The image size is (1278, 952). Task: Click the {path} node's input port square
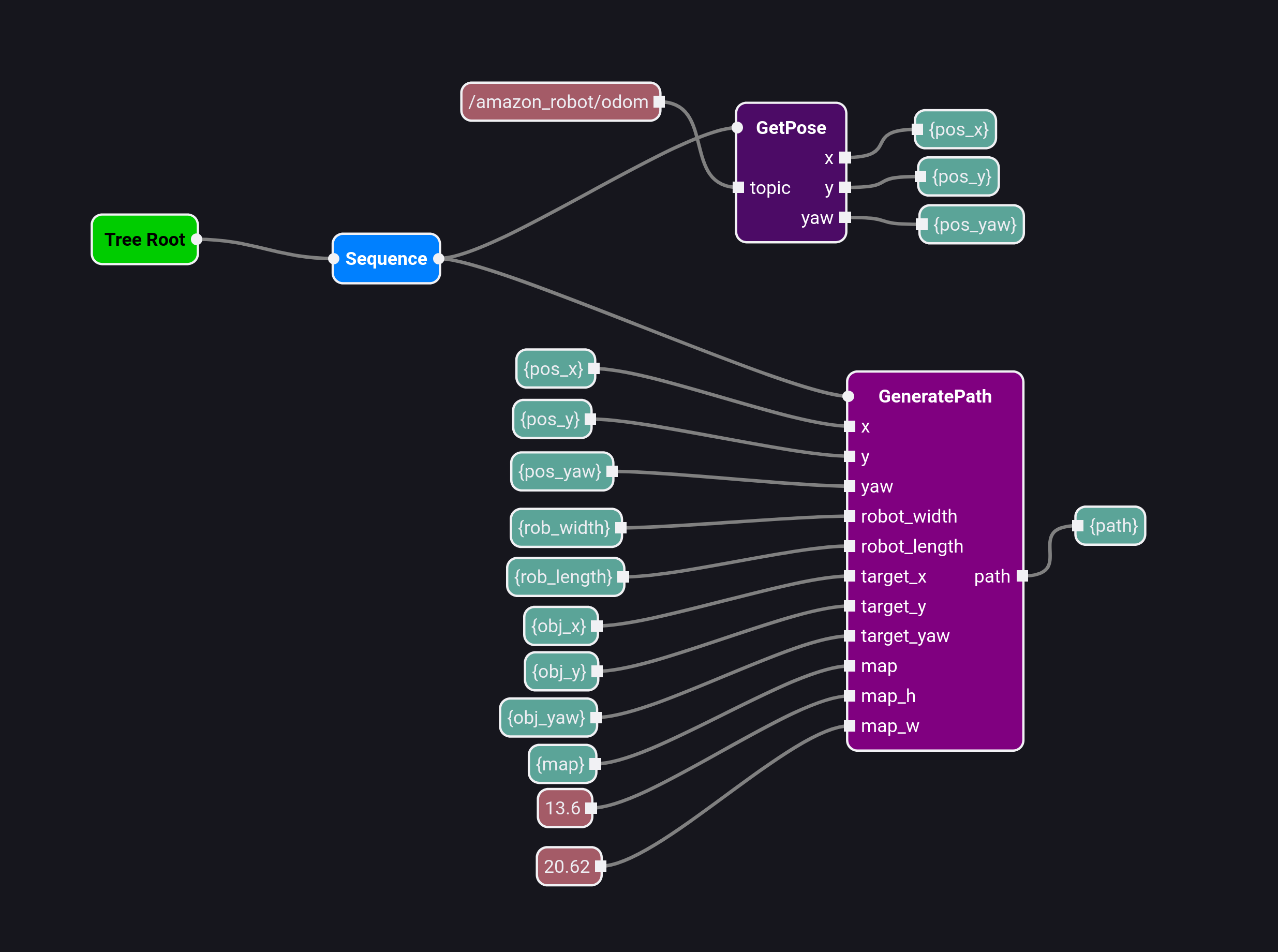(x=1077, y=526)
